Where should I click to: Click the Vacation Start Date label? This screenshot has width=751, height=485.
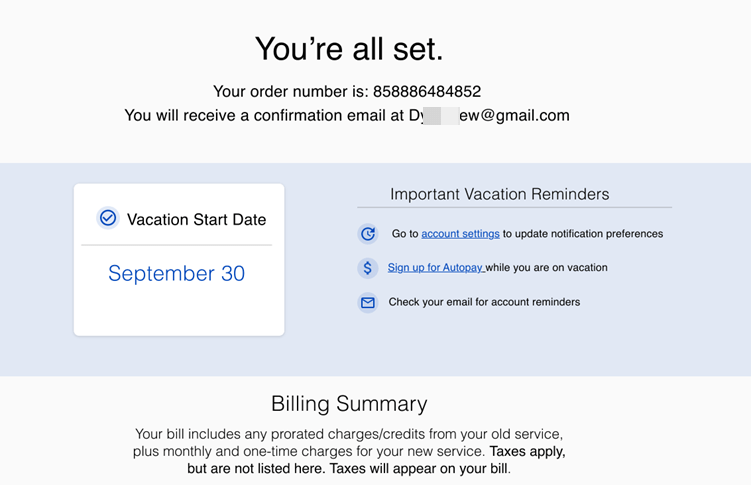[x=196, y=220]
